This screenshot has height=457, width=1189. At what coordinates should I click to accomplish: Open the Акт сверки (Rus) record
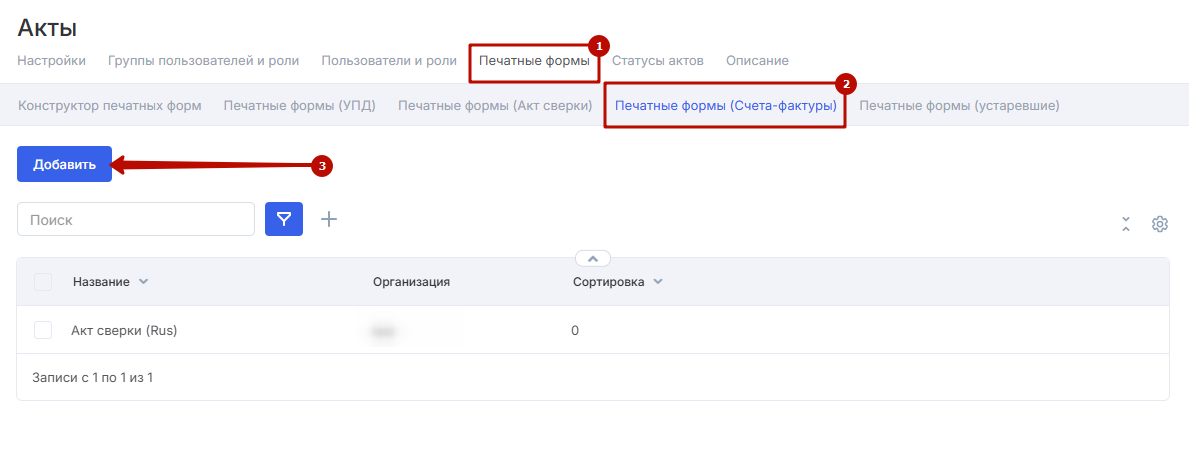pyautogui.click(x=124, y=330)
